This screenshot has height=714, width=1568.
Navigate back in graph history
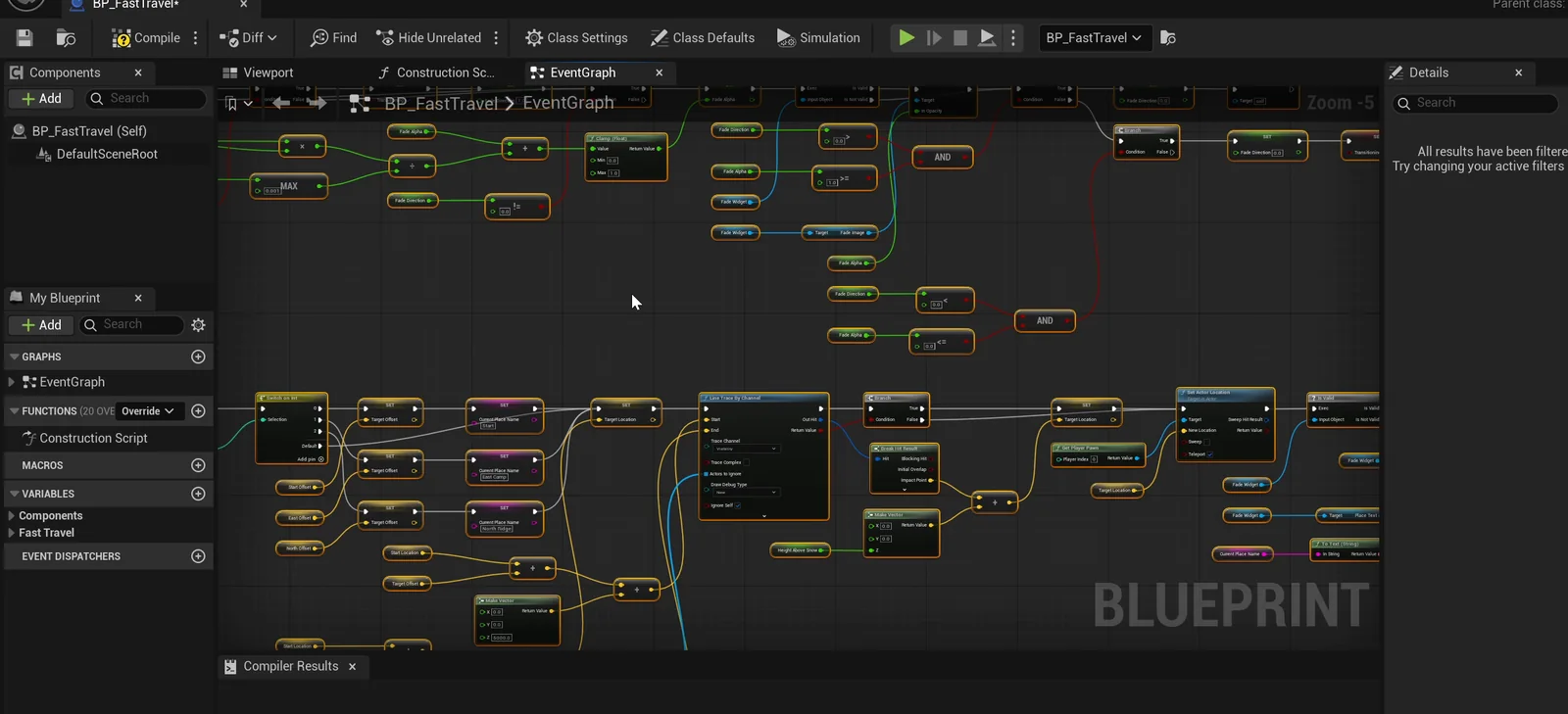pyautogui.click(x=281, y=103)
